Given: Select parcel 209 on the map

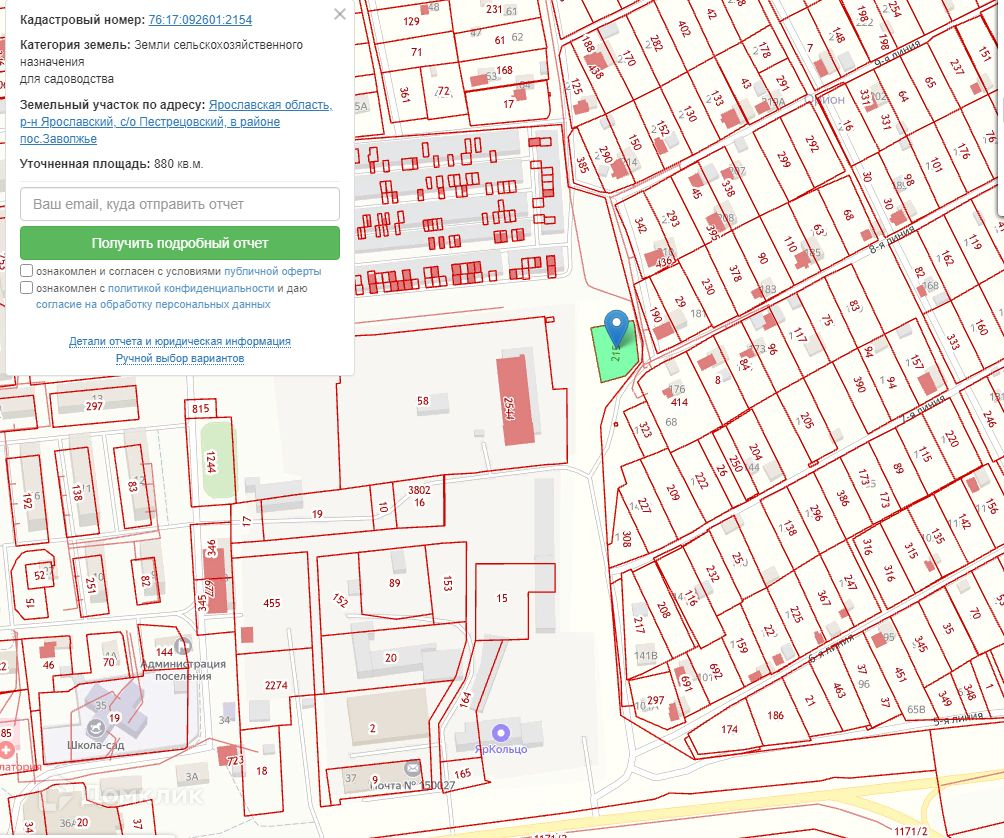Looking at the screenshot, I should [x=672, y=492].
